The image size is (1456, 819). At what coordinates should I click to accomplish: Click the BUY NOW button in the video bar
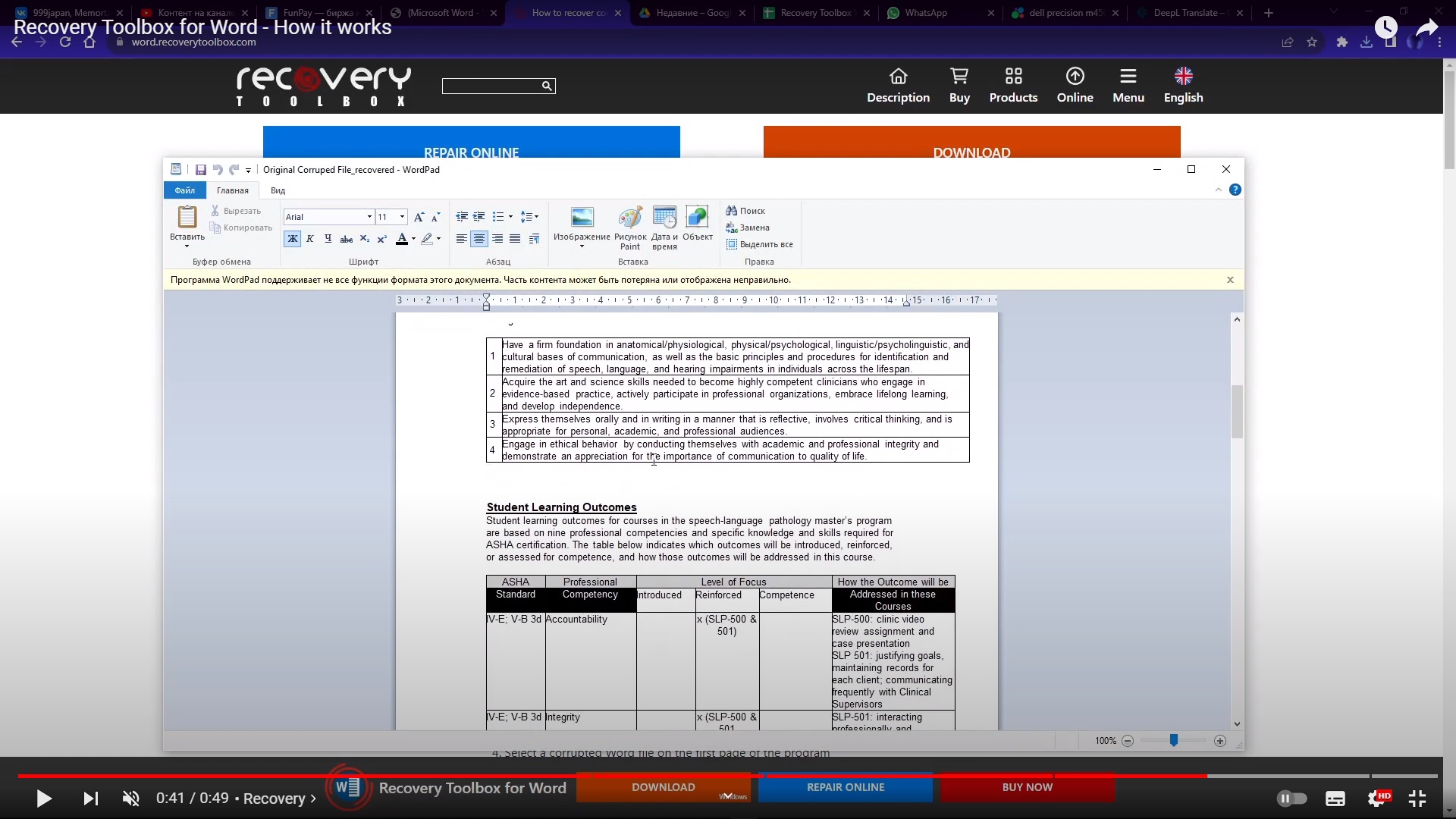1028,787
